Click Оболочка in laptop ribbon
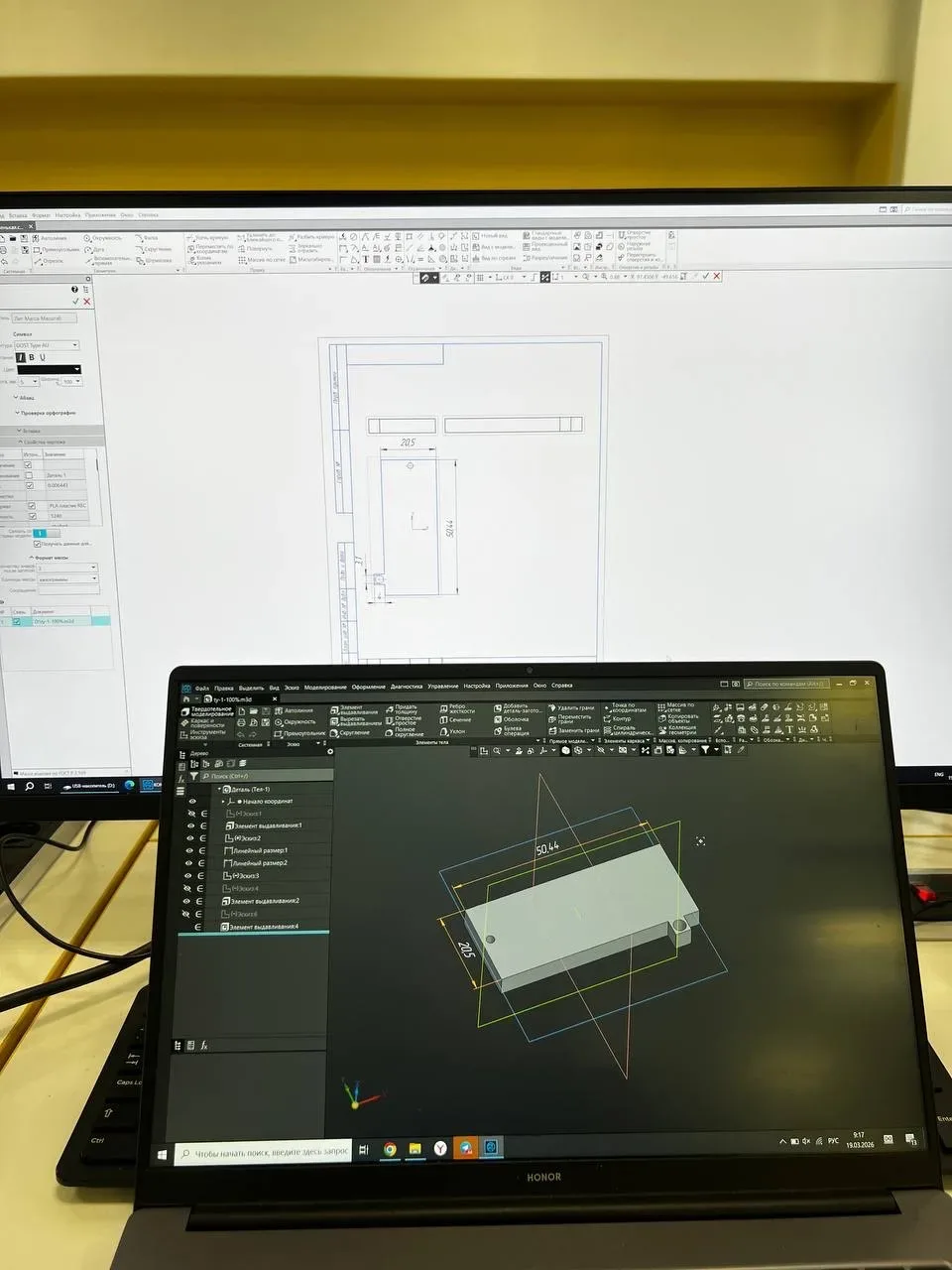The image size is (952, 1270). 511,720
